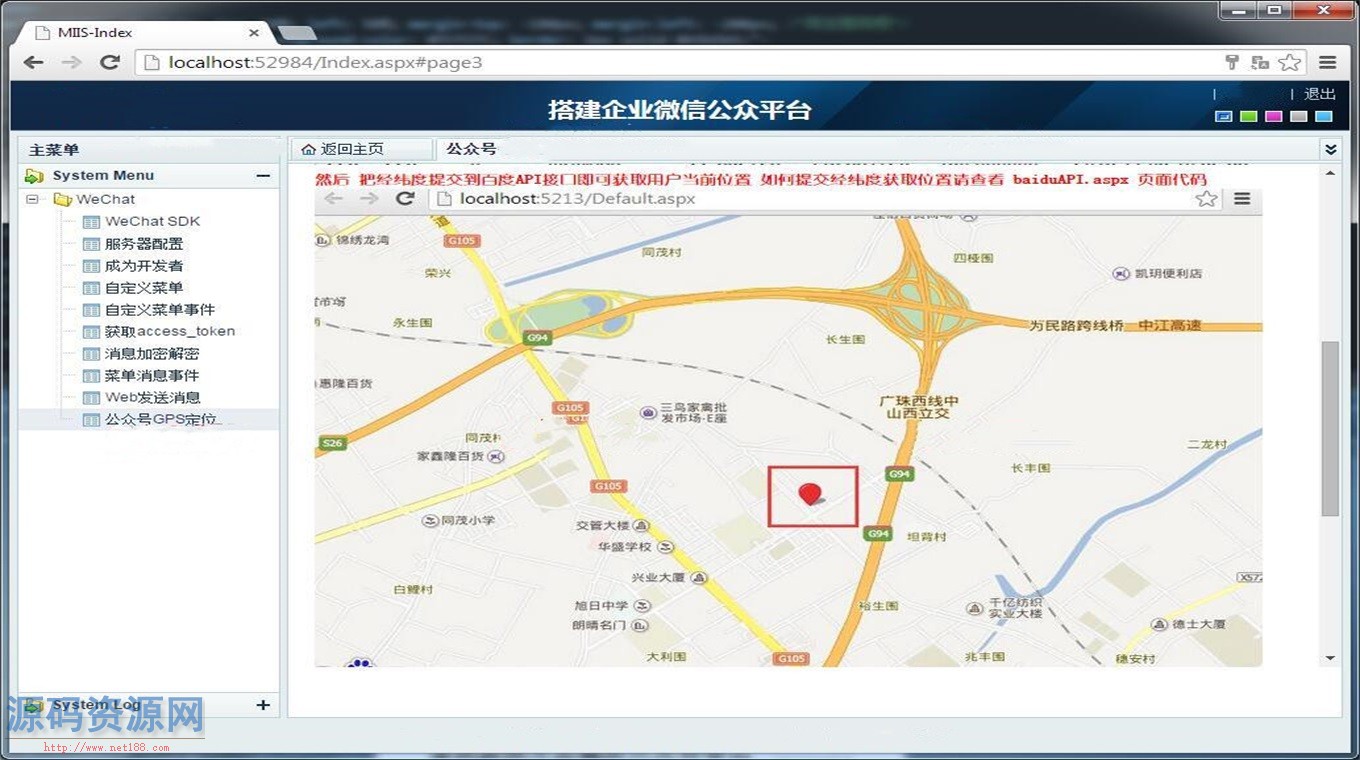Viewport: 1360px width, 760px height.
Task: Pick the dark blue theme swatch
Action: [x=1223, y=116]
